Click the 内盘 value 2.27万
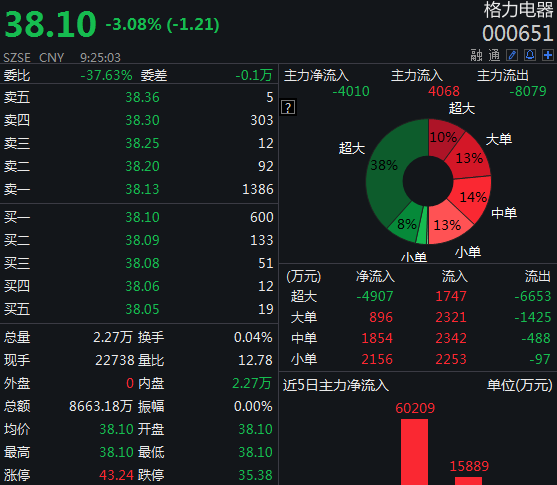557x485 pixels. click(x=252, y=384)
